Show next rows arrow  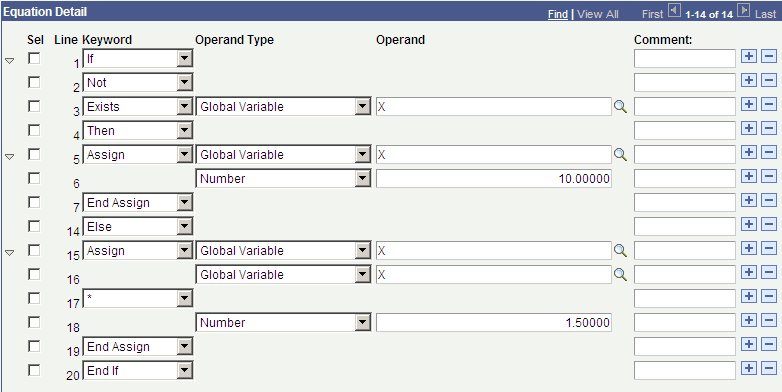point(744,10)
